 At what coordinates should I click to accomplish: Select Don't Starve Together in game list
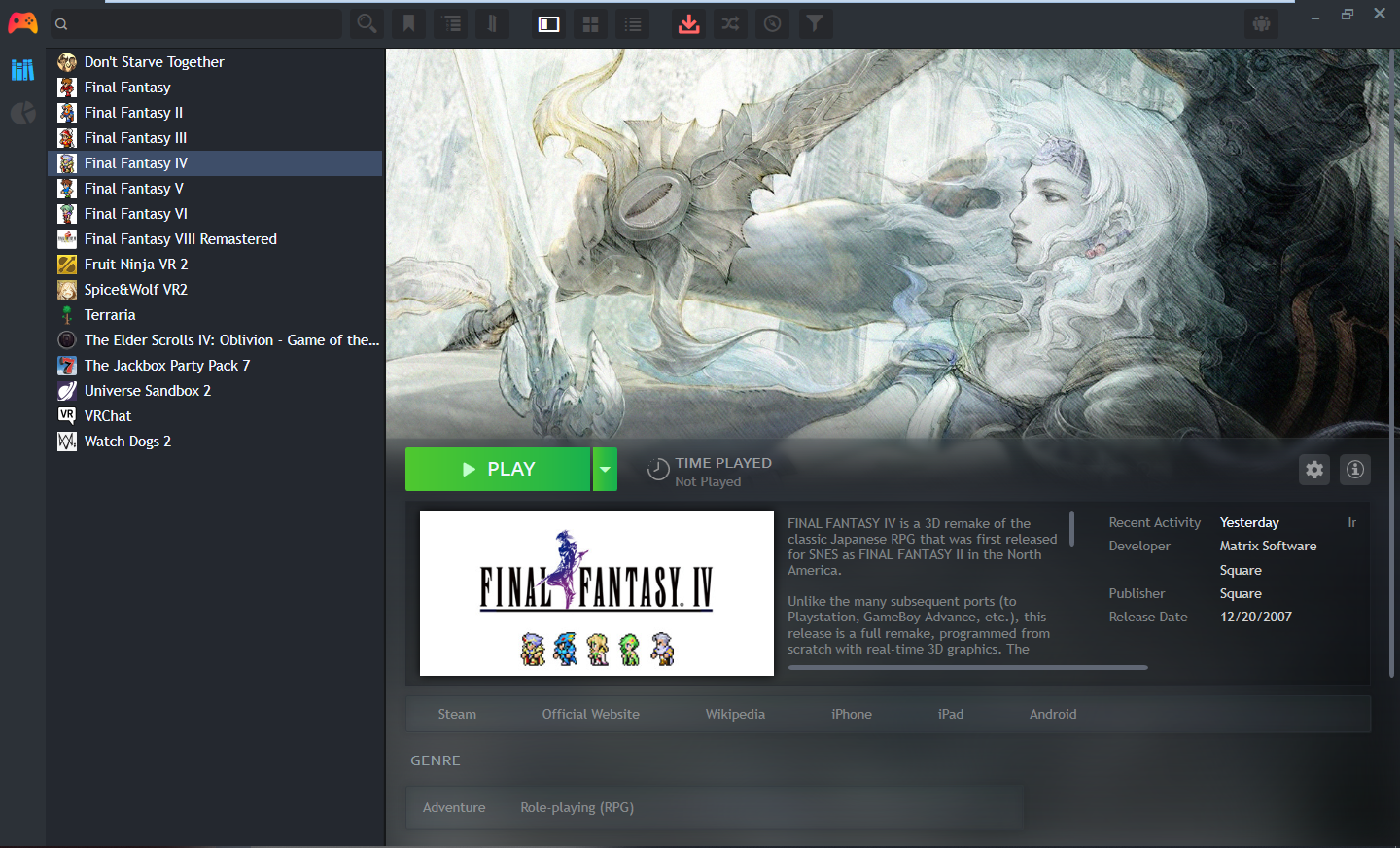[215, 62]
